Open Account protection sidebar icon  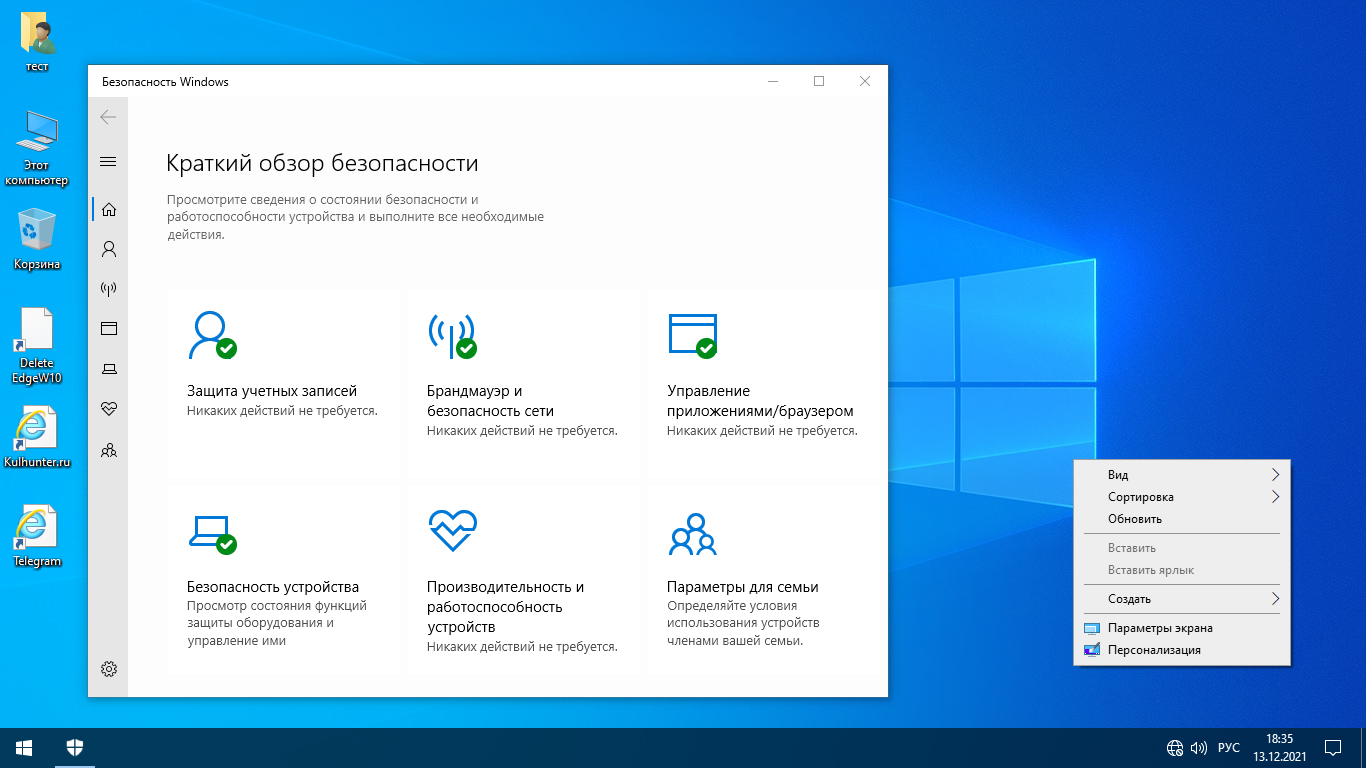(x=109, y=249)
